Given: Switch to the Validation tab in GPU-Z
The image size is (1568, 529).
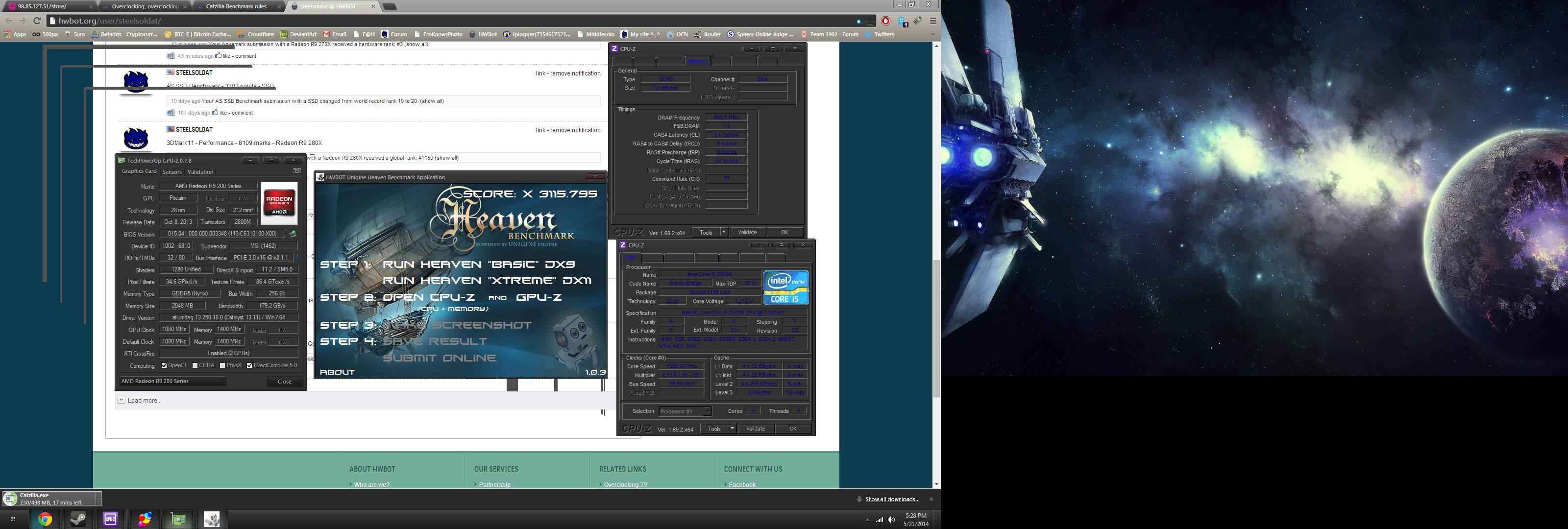Looking at the screenshot, I should tap(200, 171).
